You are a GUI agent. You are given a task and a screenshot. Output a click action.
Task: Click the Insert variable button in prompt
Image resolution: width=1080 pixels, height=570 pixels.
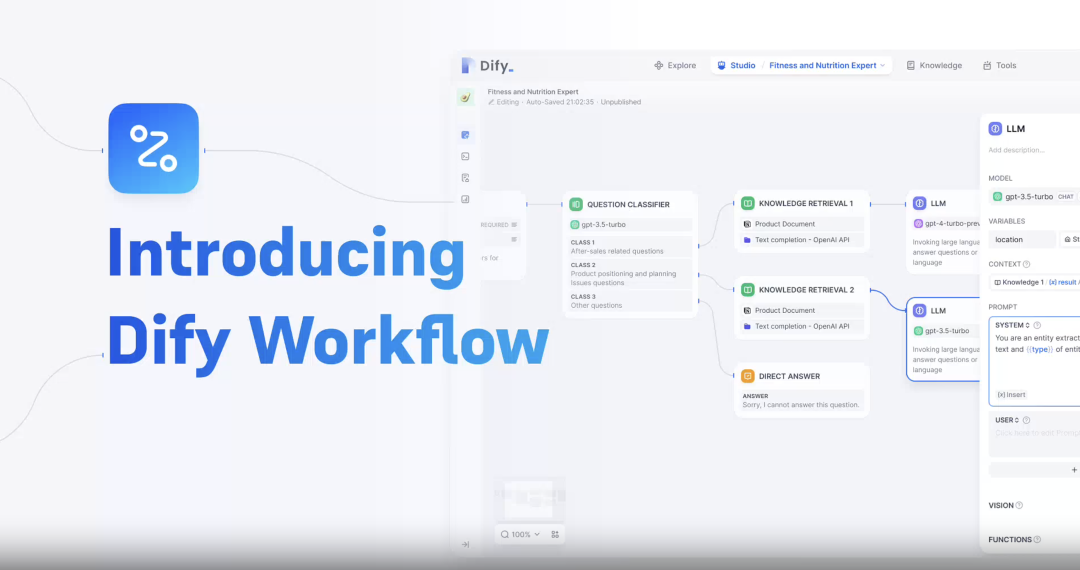click(x=1011, y=394)
